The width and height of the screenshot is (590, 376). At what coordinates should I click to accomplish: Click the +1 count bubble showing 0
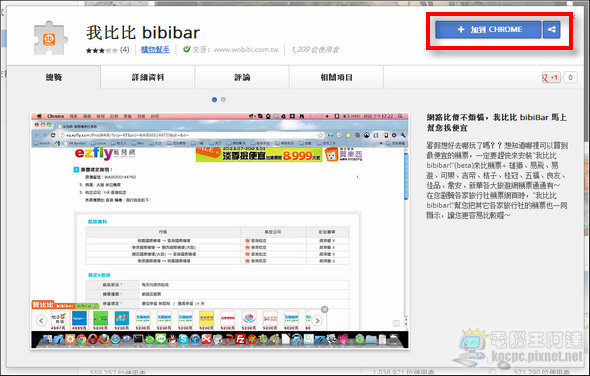(570, 78)
